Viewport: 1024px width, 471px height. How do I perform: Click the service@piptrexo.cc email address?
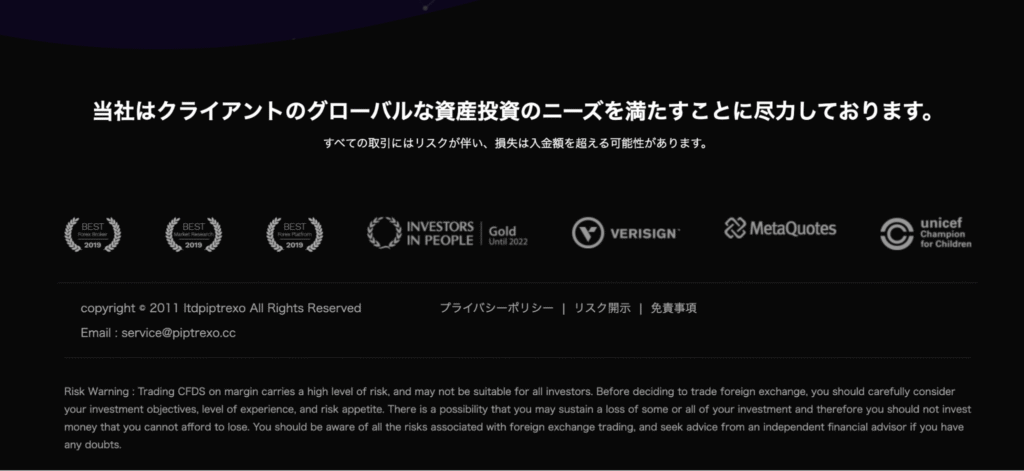tap(178, 333)
